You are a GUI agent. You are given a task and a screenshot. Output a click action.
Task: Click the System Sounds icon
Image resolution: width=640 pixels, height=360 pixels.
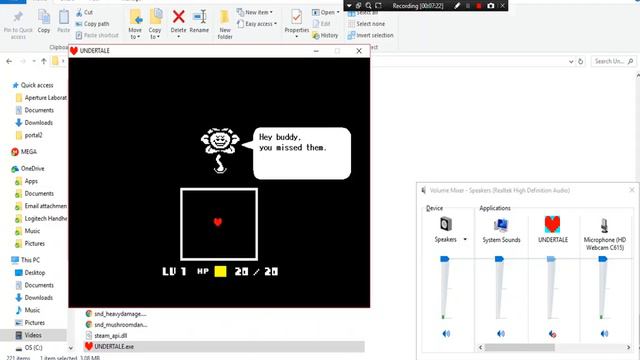click(x=501, y=225)
